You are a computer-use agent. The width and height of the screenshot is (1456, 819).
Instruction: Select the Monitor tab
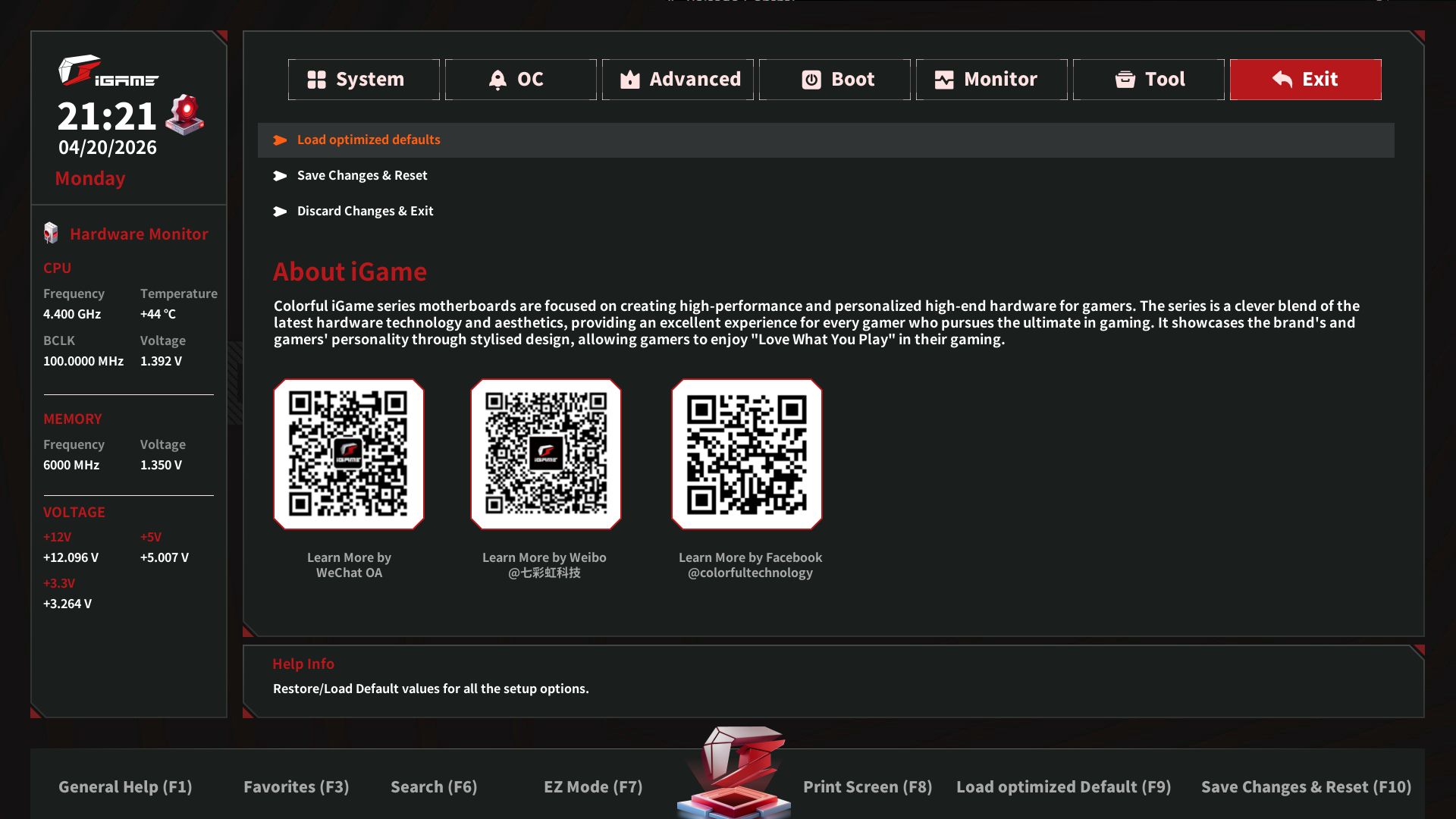coord(991,80)
